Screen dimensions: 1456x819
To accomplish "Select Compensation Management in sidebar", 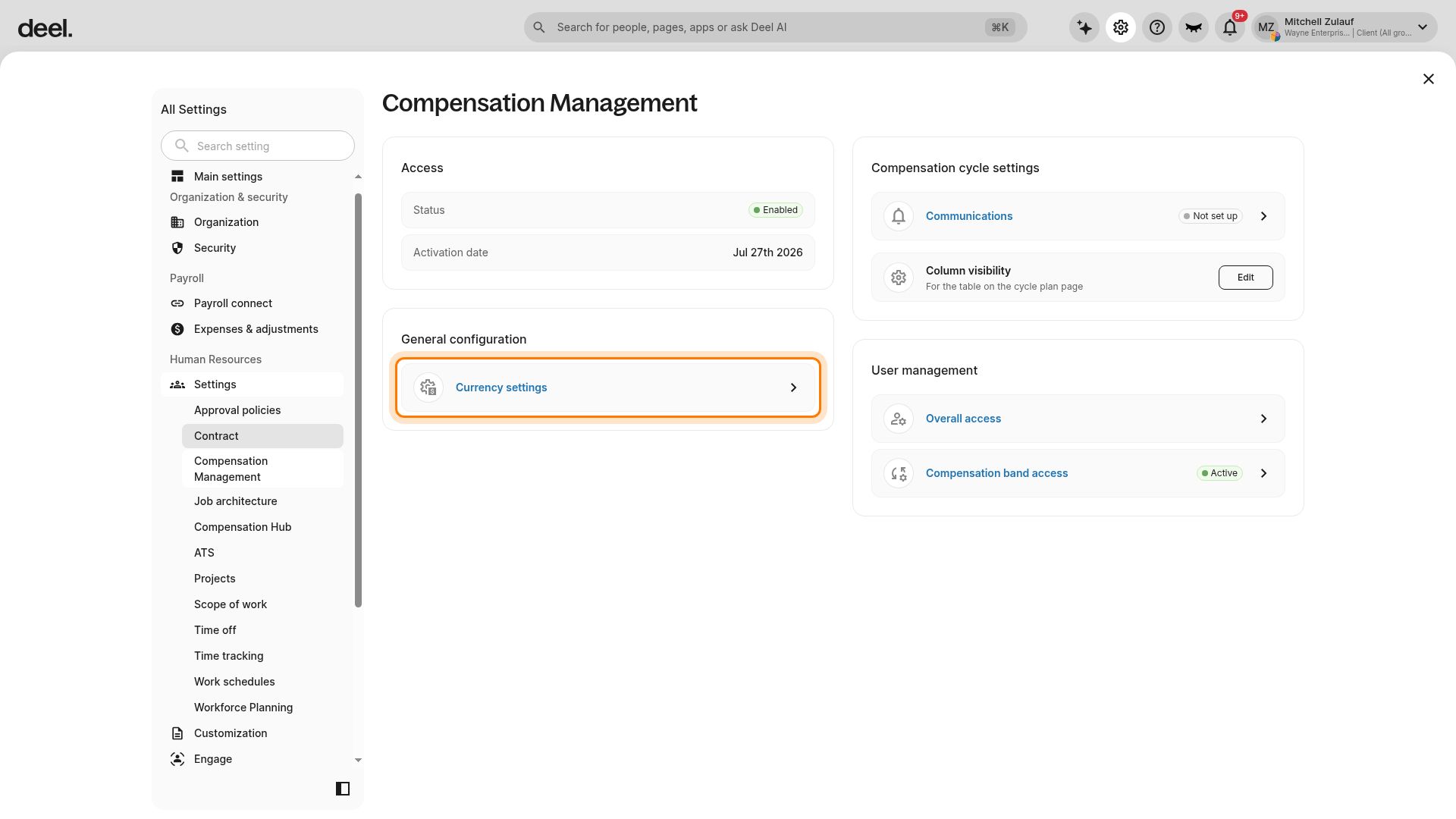I will tap(262, 469).
